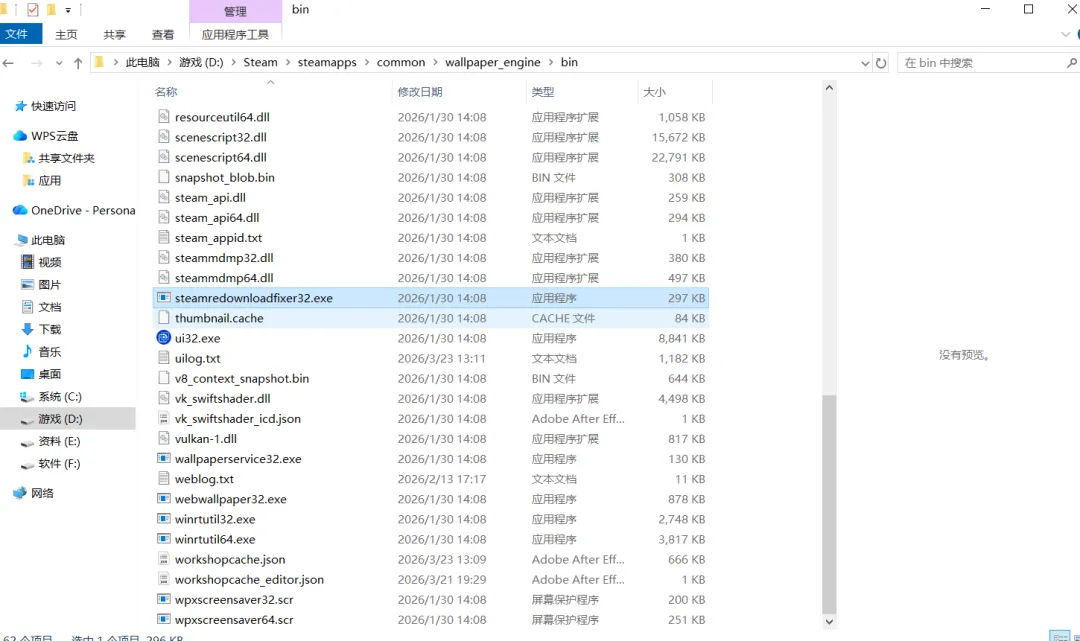The image size is (1080, 641).
Task: Click the quick access properties checkmark icon
Action: pos(32,10)
